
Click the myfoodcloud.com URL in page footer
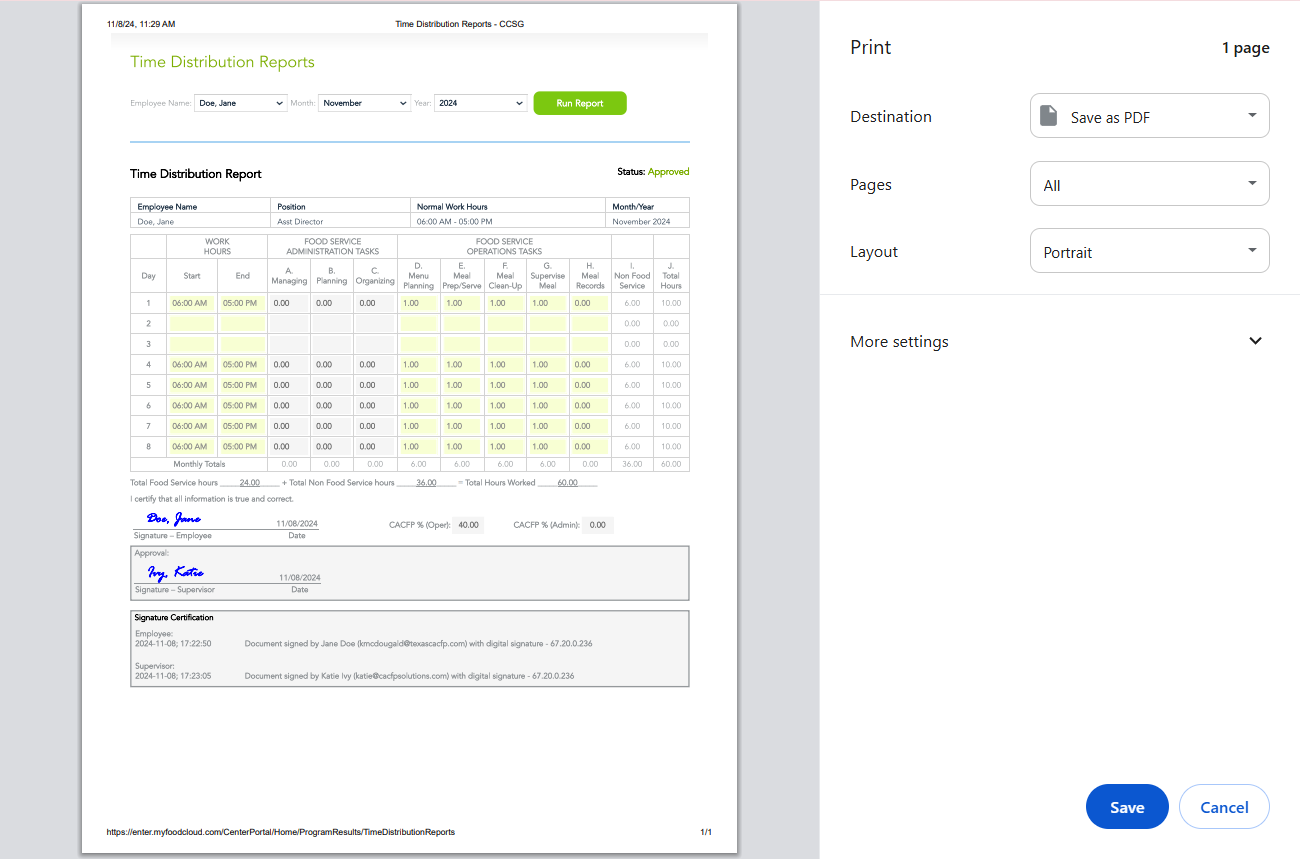281,832
